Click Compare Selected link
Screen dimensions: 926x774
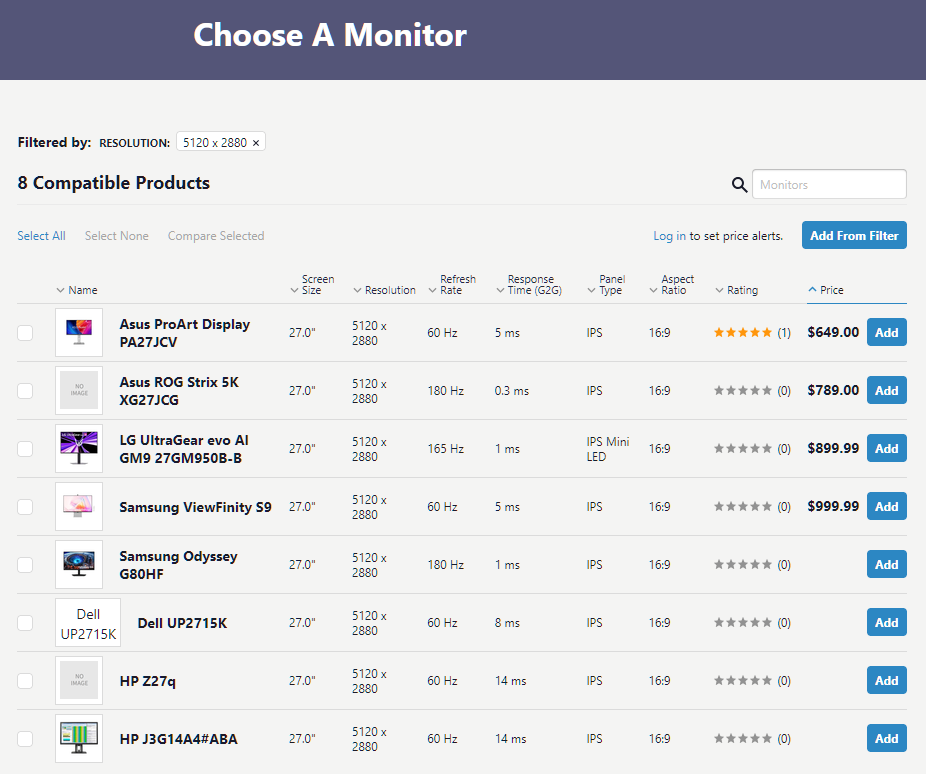click(x=216, y=236)
